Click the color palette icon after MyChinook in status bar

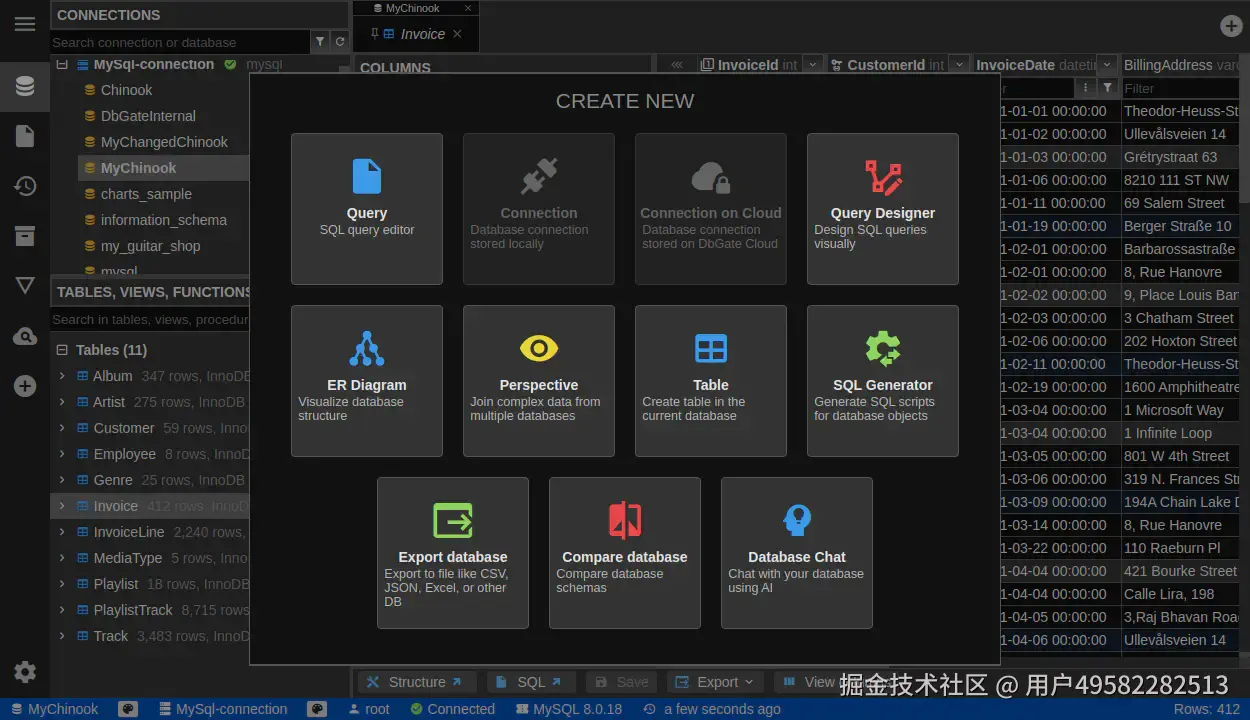pyautogui.click(x=128, y=709)
